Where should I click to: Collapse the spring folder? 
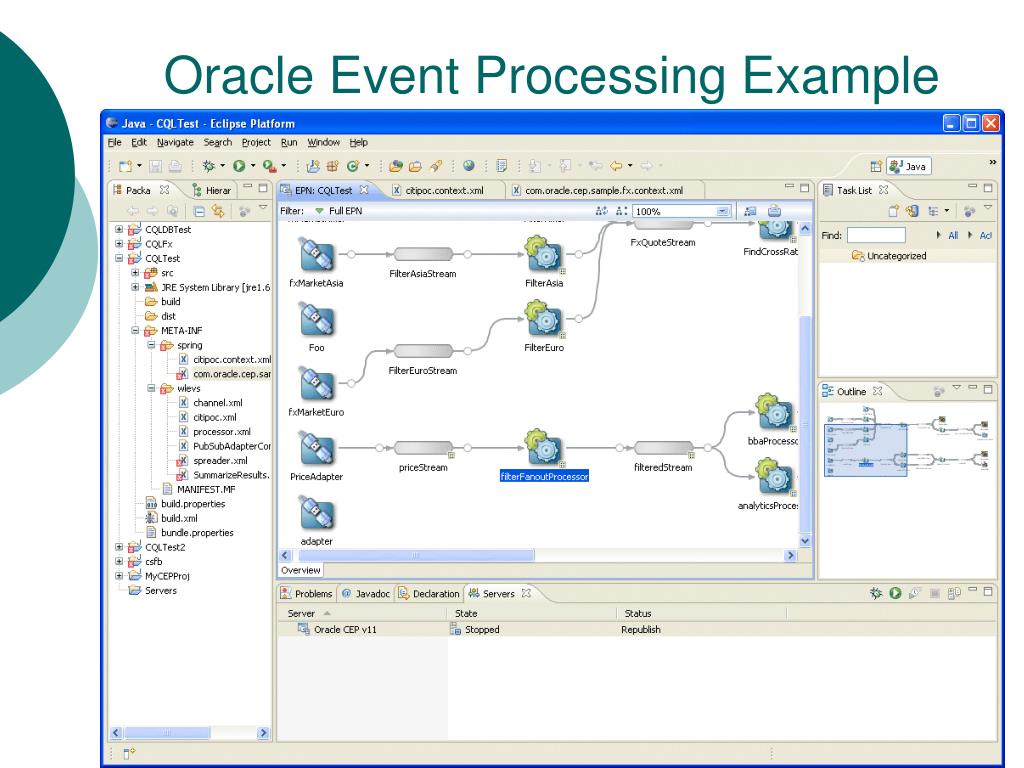151,345
